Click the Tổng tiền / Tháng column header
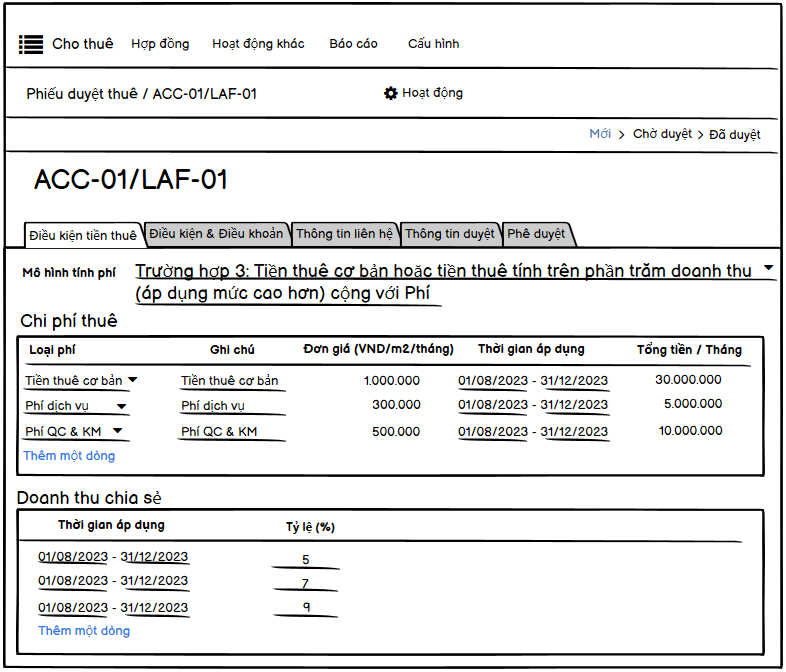 [x=689, y=350]
